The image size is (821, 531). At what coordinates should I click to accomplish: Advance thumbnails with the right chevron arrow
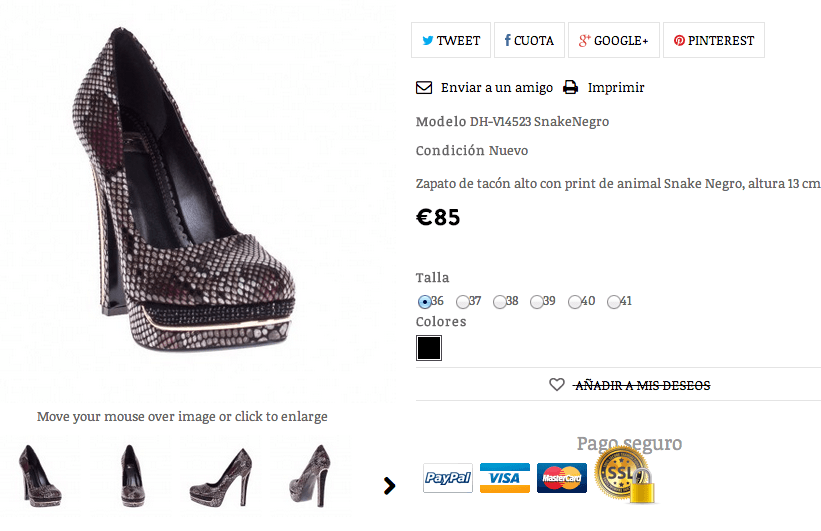(x=389, y=486)
